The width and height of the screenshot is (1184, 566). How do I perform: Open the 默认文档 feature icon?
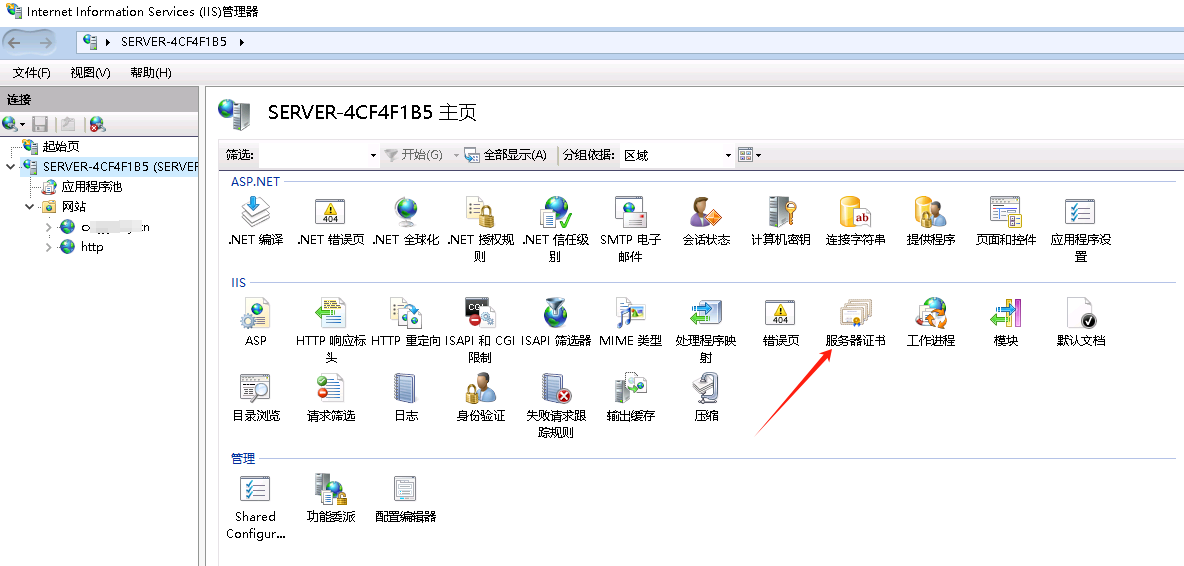1081,312
